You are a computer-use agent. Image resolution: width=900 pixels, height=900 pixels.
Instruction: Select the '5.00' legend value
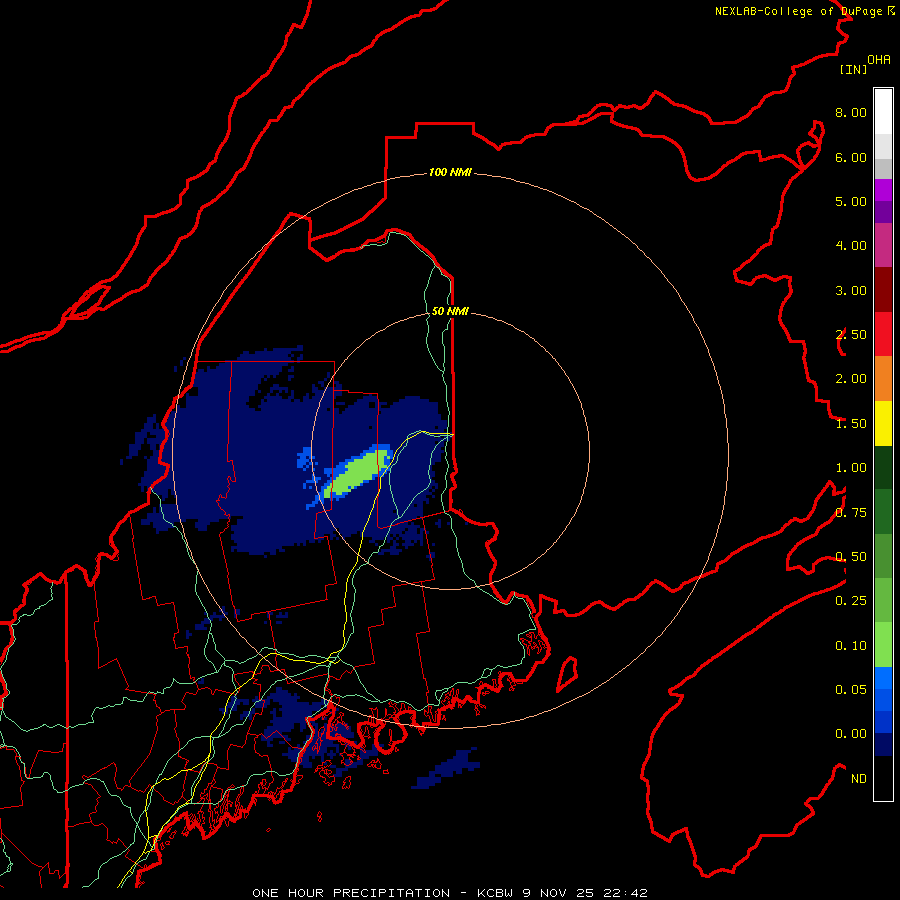tap(851, 201)
